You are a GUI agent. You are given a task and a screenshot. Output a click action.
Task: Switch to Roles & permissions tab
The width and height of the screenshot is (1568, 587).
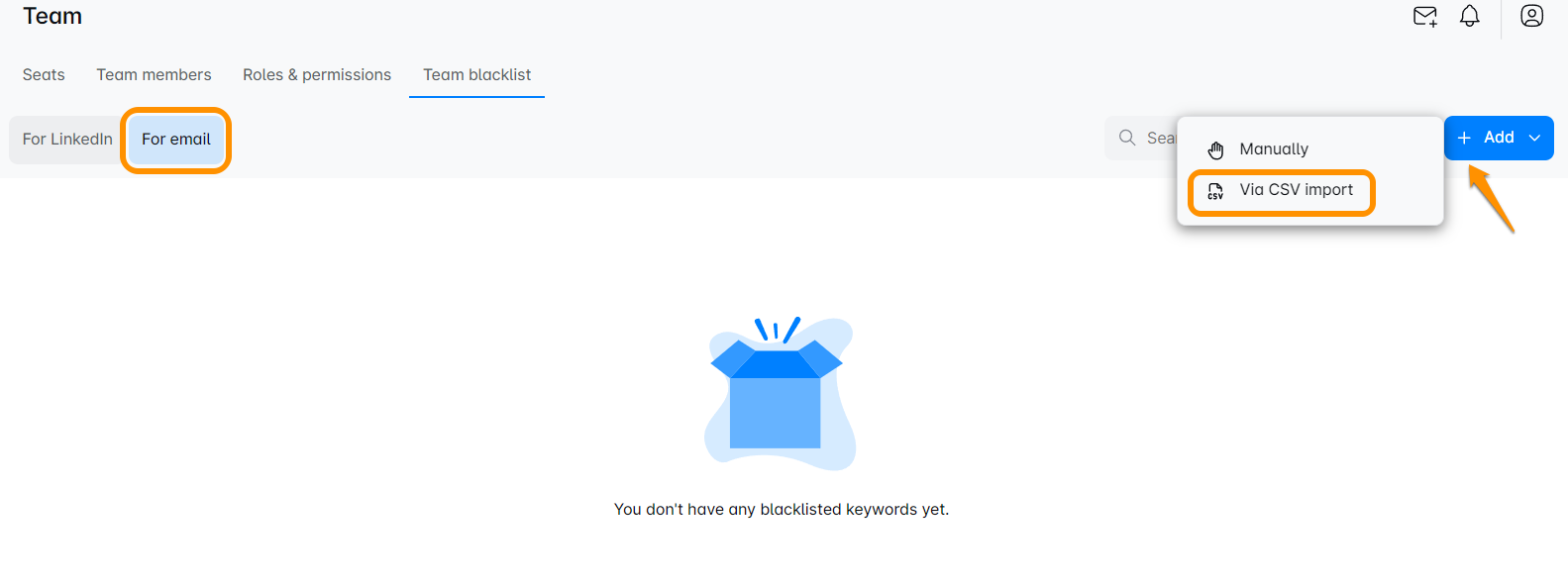[317, 75]
